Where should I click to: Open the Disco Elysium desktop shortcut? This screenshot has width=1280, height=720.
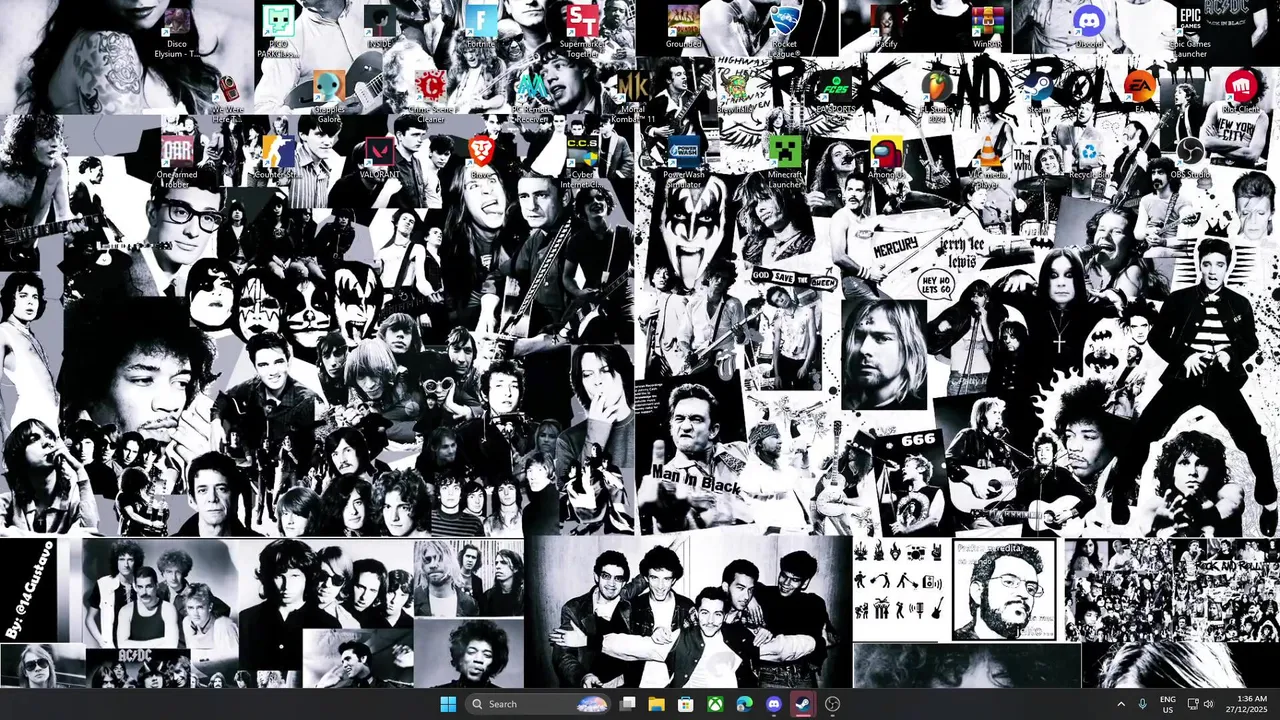pyautogui.click(x=177, y=30)
